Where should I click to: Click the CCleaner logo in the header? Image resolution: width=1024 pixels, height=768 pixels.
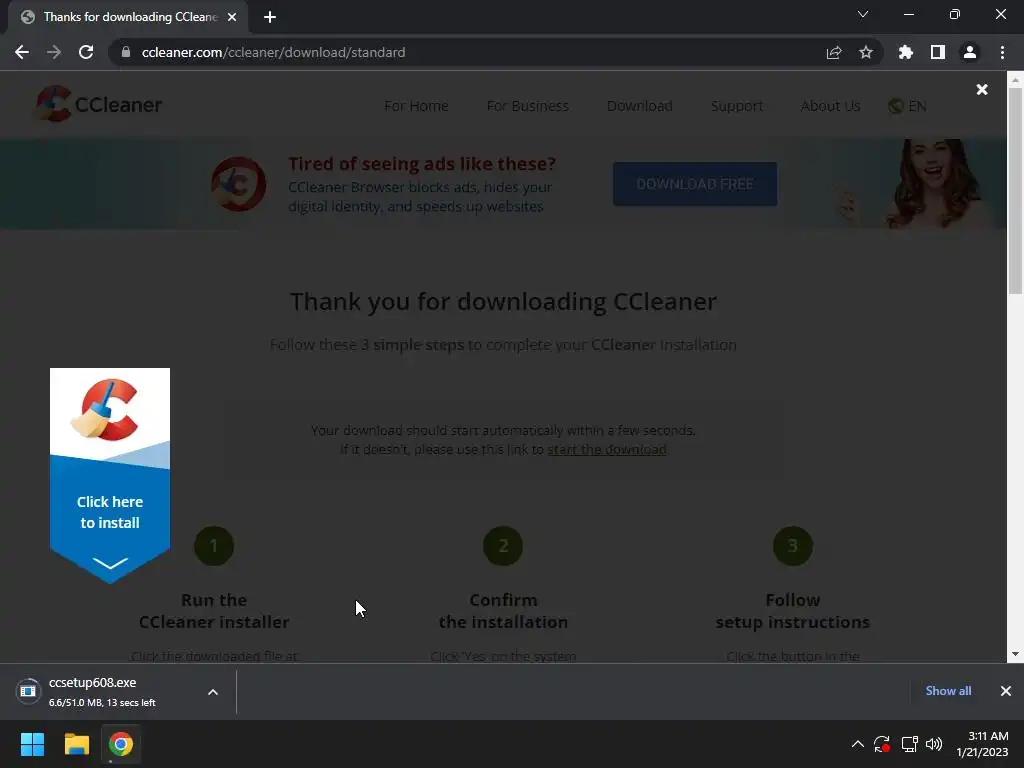pyautogui.click(x=99, y=104)
